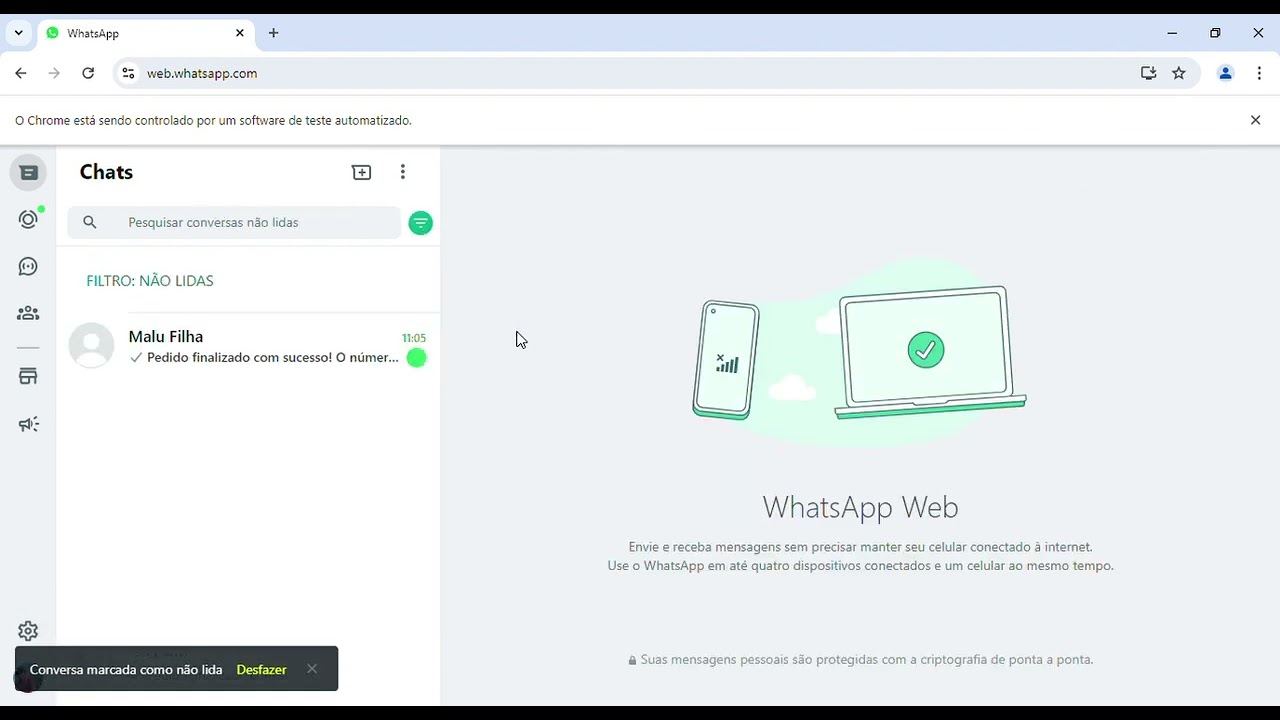Select the WhatsApp browser tab
This screenshot has width=1280, height=720.
point(146,33)
